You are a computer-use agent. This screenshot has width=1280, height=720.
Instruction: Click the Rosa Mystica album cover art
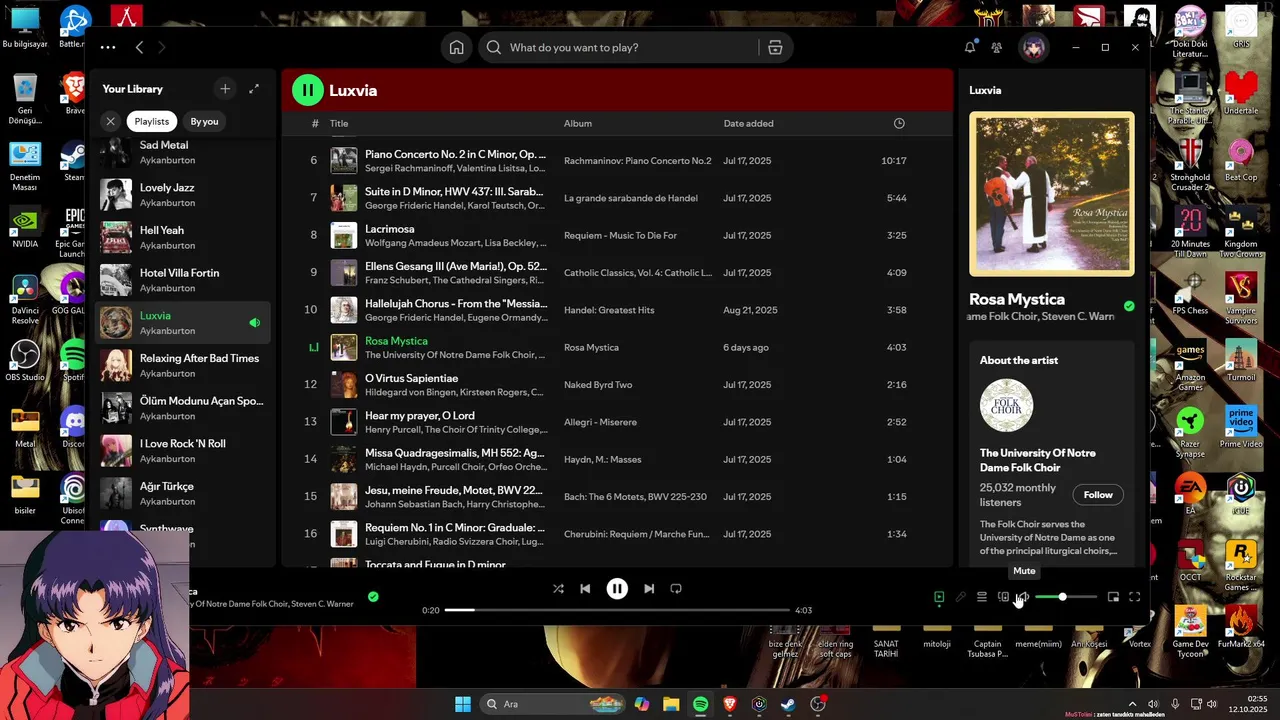[x=1052, y=194]
